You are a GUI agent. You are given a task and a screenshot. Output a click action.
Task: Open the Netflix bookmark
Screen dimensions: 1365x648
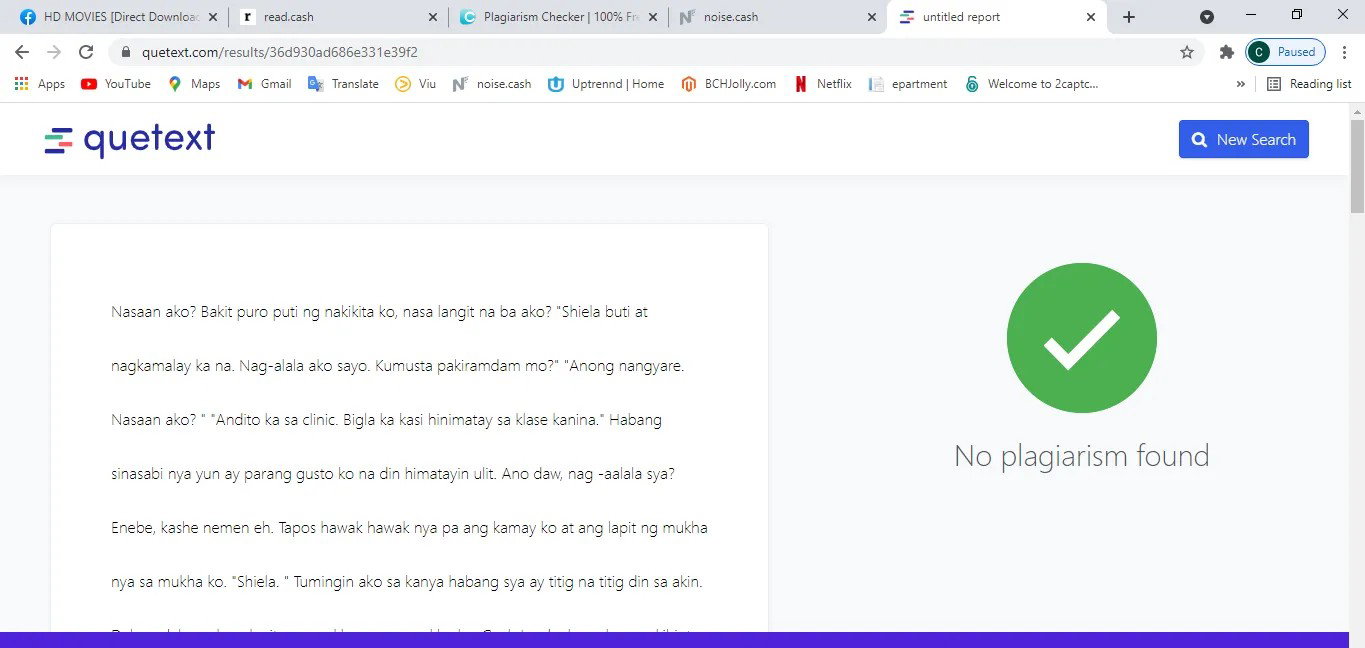click(823, 84)
